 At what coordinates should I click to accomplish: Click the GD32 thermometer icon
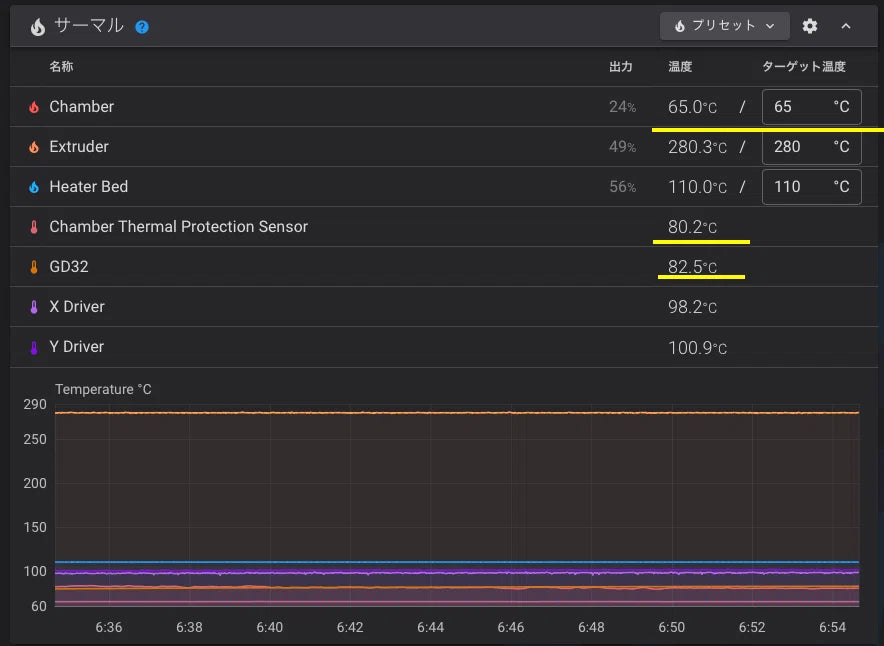pyautogui.click(x=34, y=267)
